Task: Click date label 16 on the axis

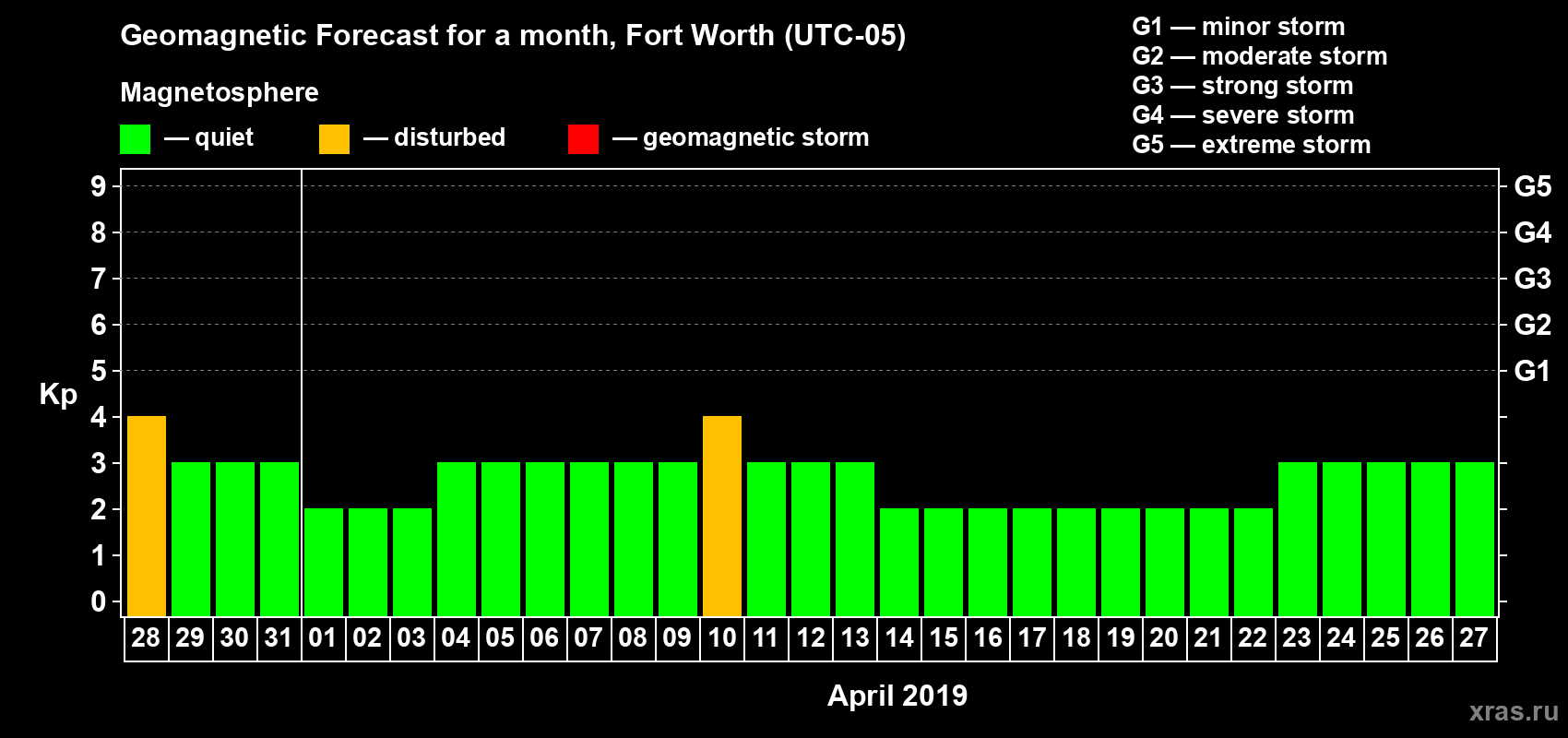Action: [988, 638]
